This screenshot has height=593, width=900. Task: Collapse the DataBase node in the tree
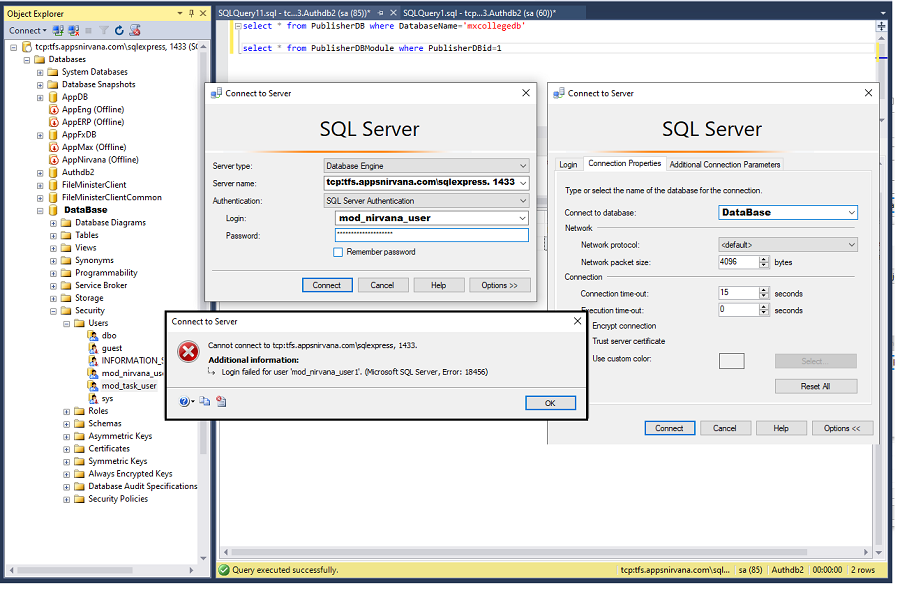[40, 211]
